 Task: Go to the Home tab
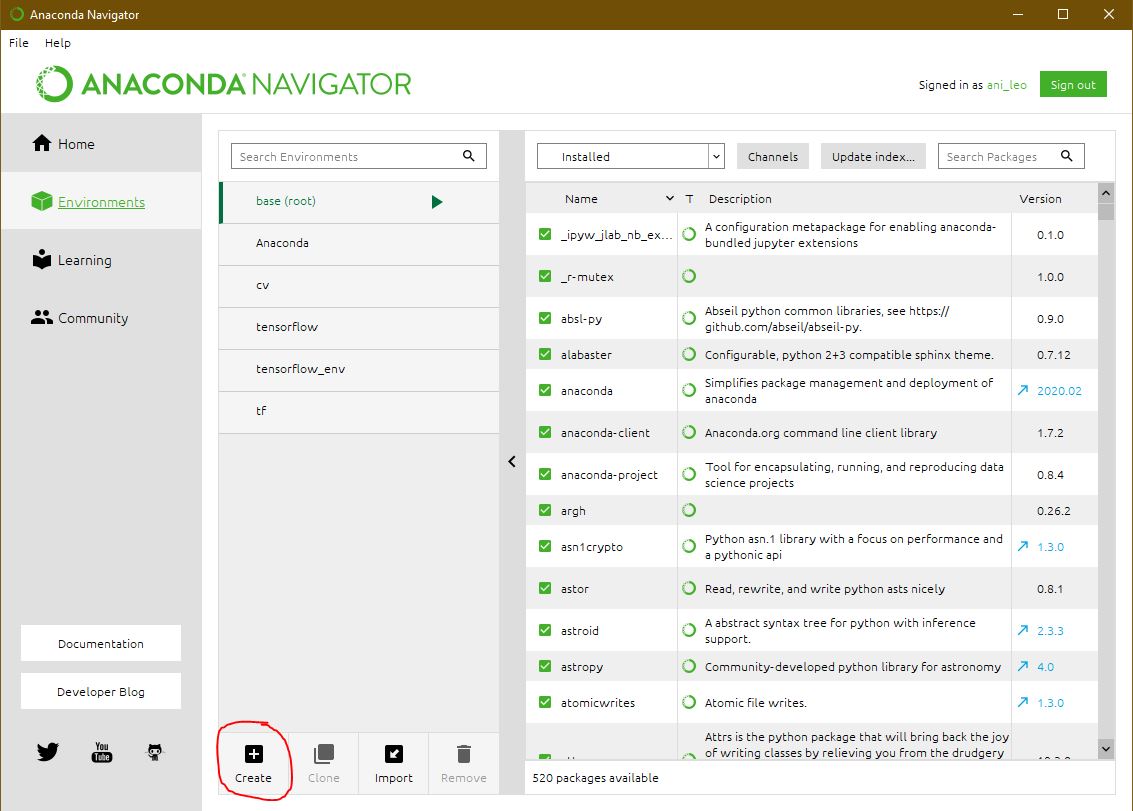click(101, 143)
